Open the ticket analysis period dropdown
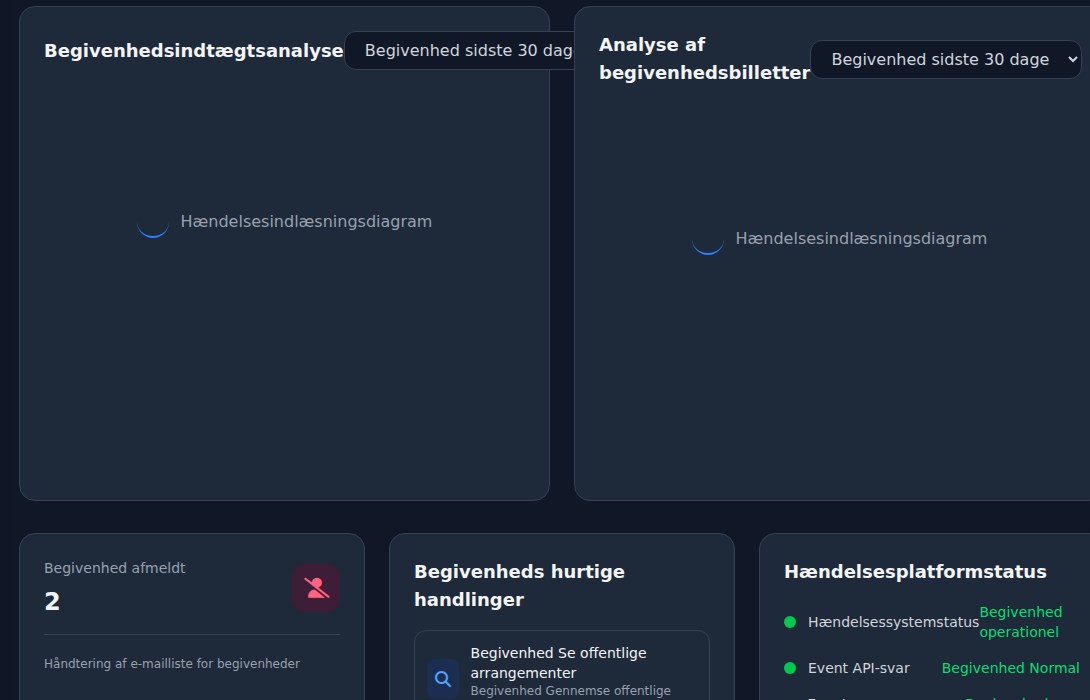1090x700 pixels. [x=946, y=59]
